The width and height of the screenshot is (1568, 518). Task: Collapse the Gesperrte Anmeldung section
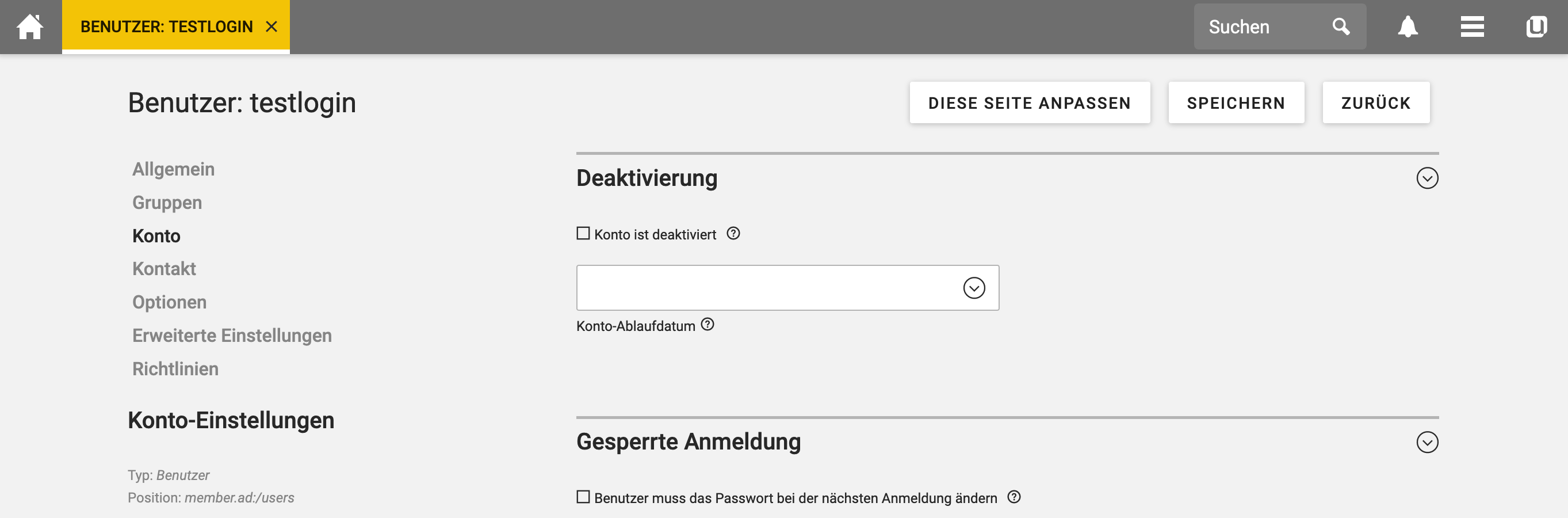[x=1427, y=443]
